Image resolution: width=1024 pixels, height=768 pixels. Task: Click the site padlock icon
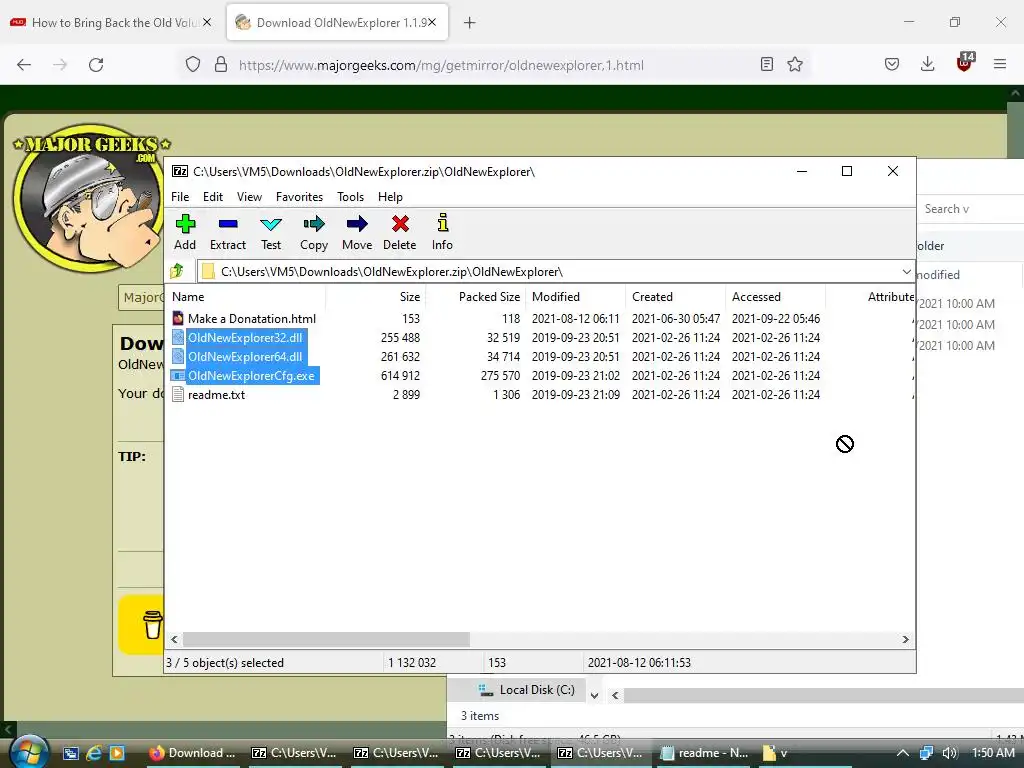click(x=221, y=65)
